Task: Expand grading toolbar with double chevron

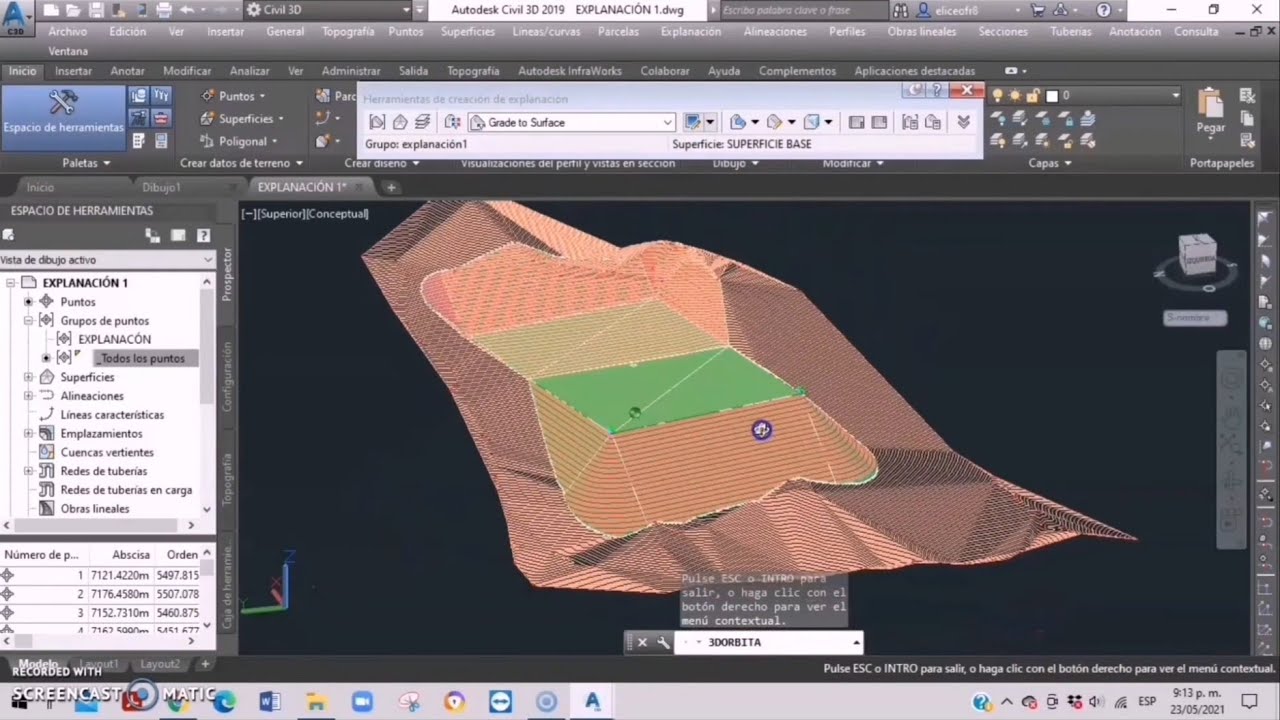Action: point(963,122)
